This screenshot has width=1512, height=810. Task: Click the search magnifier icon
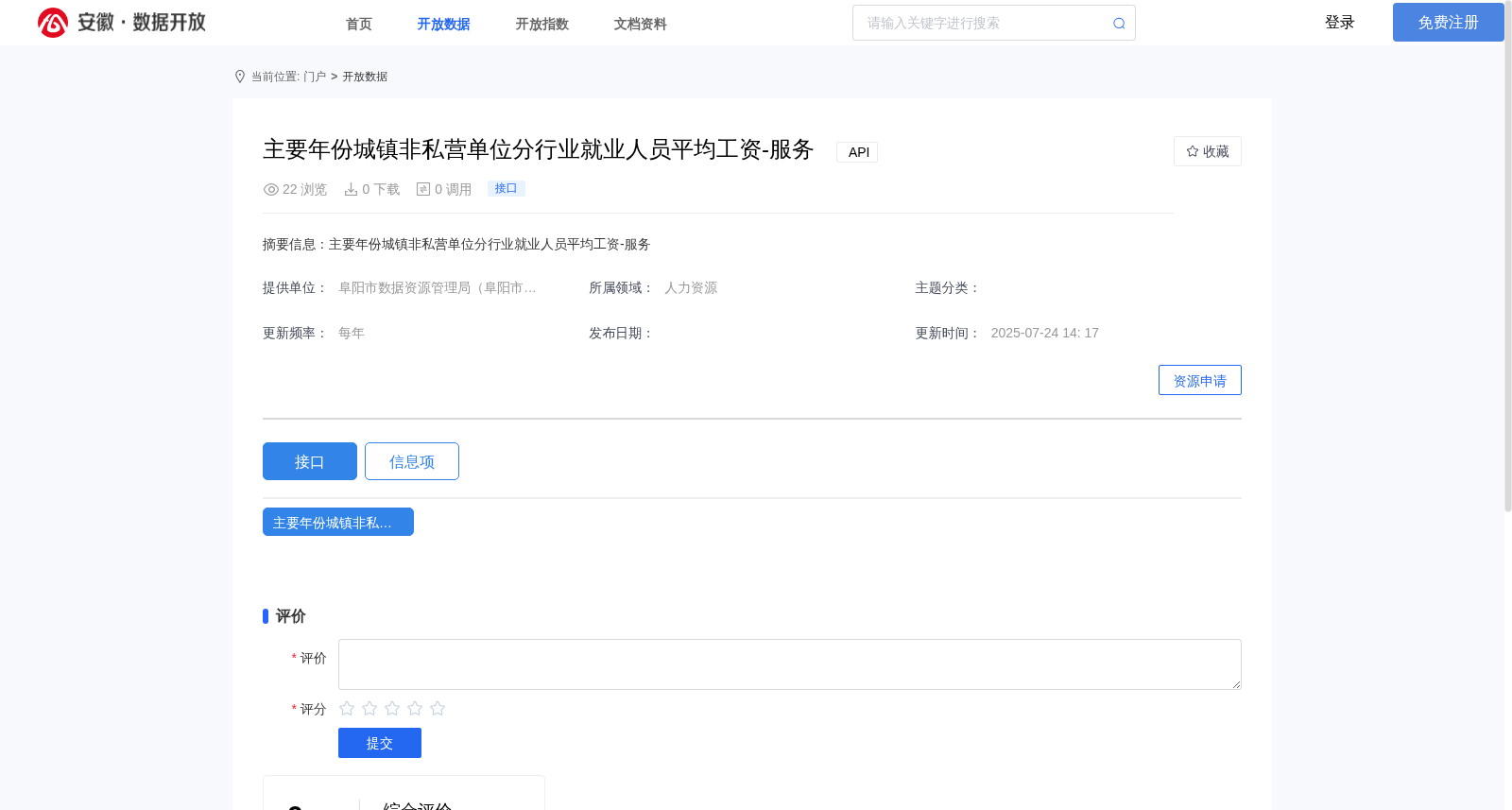tap(1119, 24)
